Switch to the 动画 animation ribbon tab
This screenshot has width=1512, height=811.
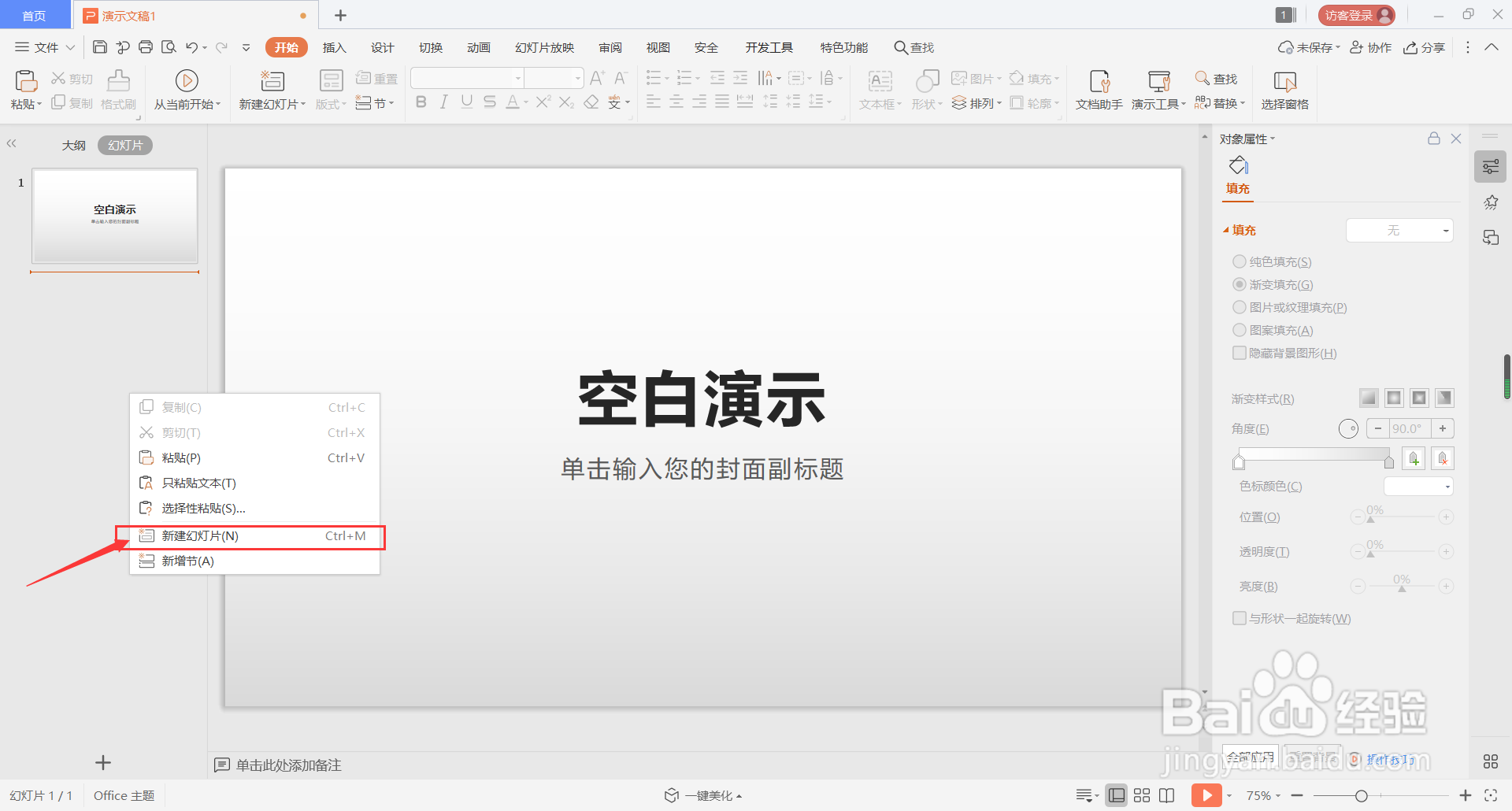[478, 47]
